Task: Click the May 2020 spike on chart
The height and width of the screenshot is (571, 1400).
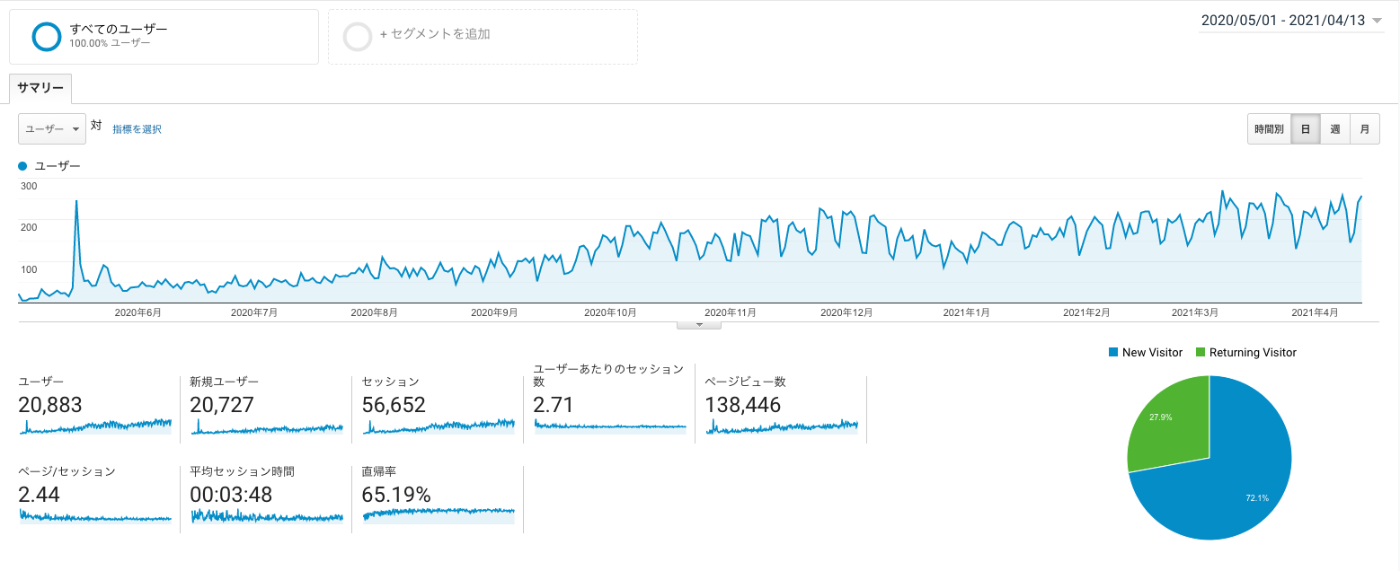Action: point(76,202)
